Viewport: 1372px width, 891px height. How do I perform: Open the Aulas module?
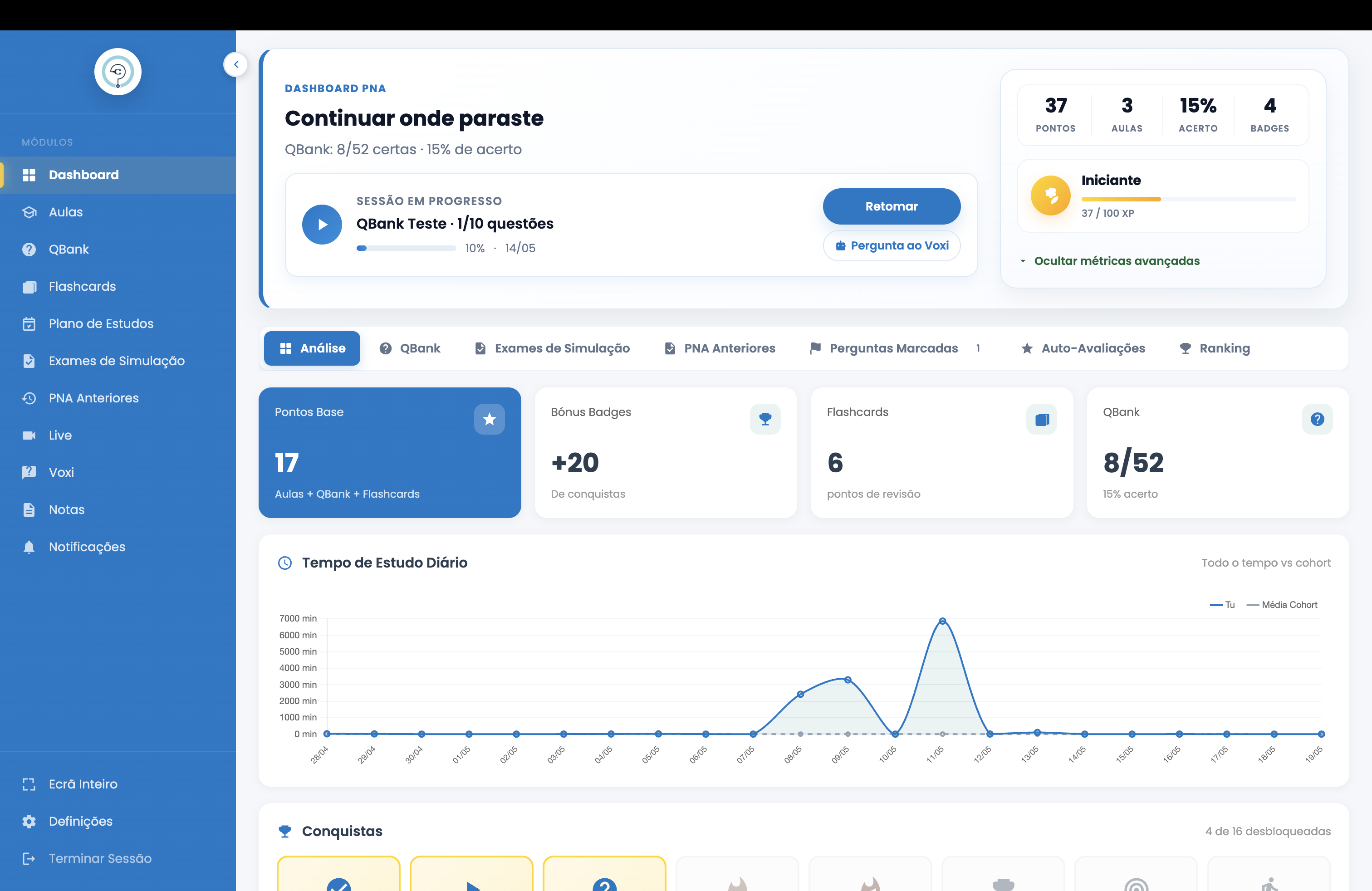tap(118, 212)
